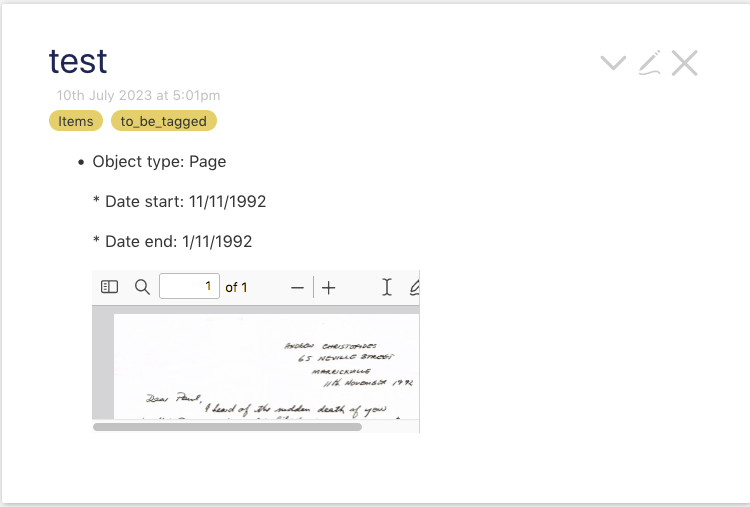Open the Items tag pill

pyautogui.click(x=76, y=121)
